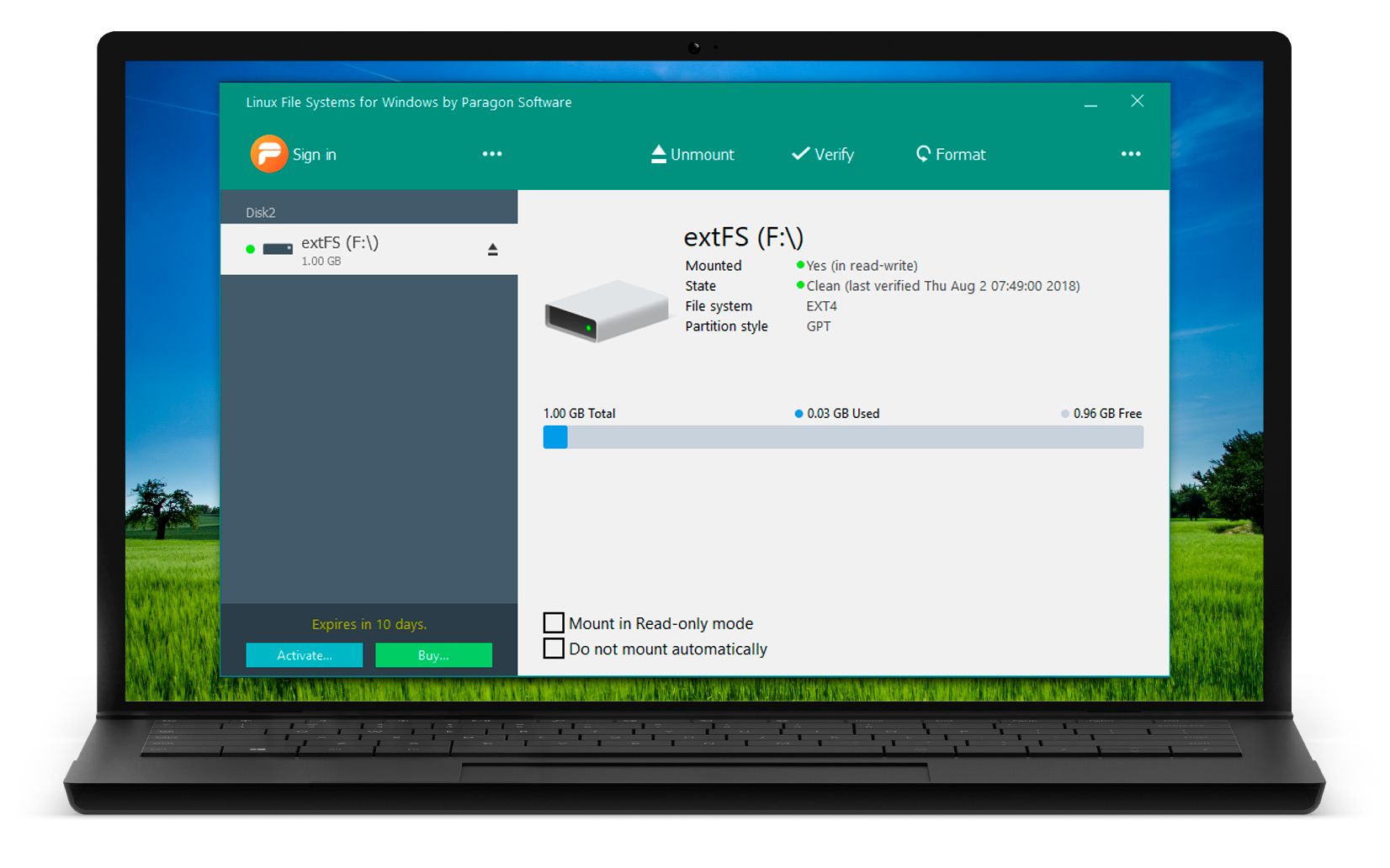Click the extFS (F:\) heading in details
The width and height of the screenshot is (1390, 868).
click(744, 237)
